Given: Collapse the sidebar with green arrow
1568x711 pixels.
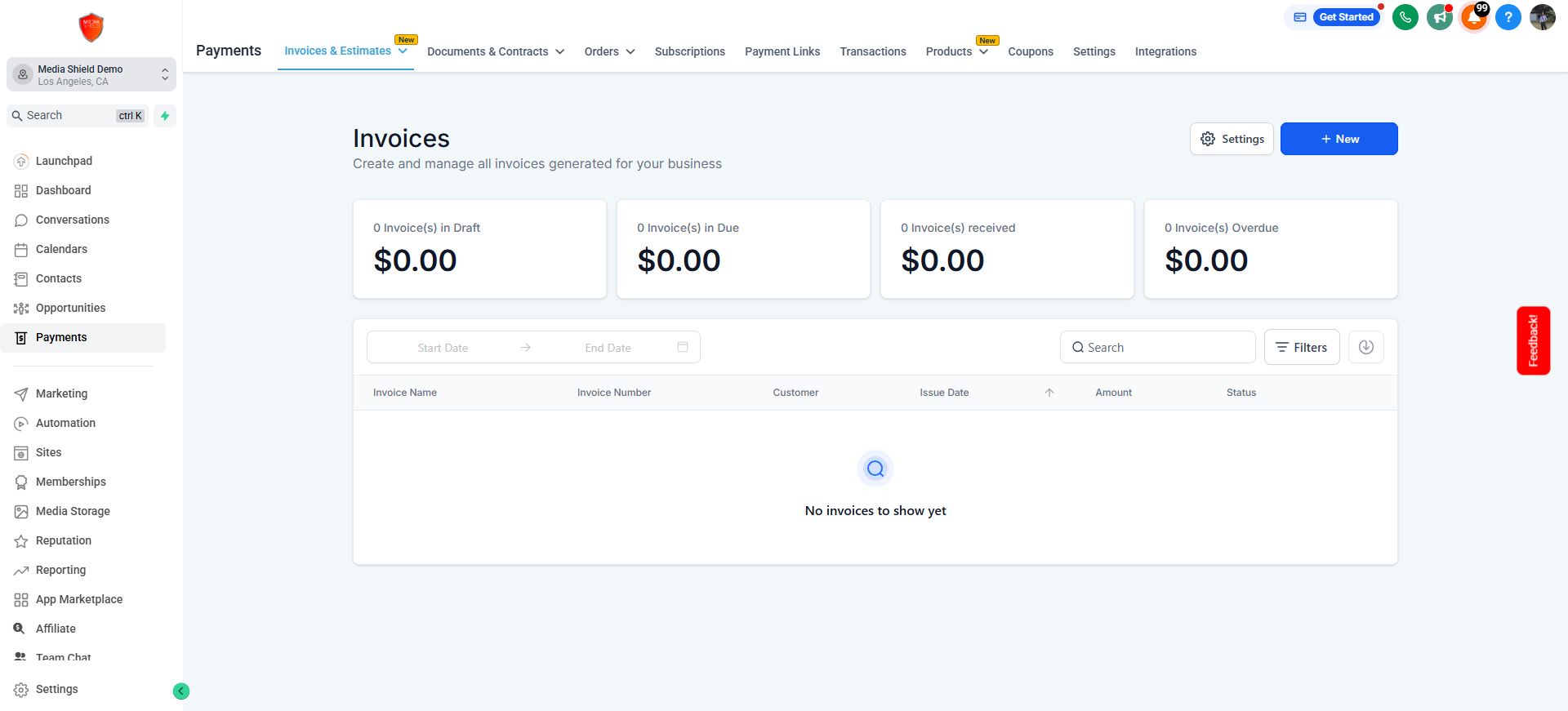Looking at the screenshot, I should [x=181, y=691].
